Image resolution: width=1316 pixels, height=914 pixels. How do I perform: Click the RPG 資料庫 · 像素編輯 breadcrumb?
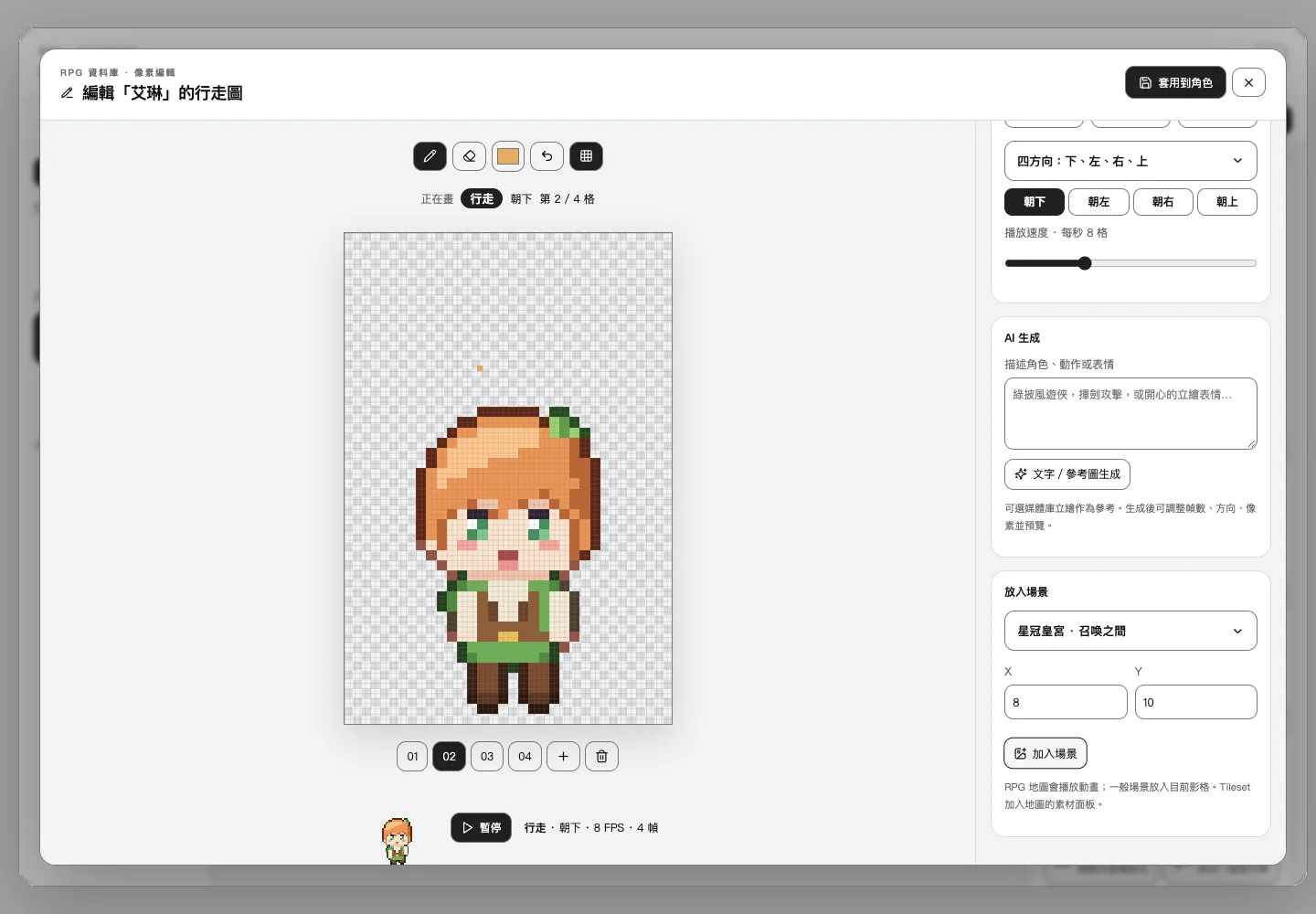point(118,72)
